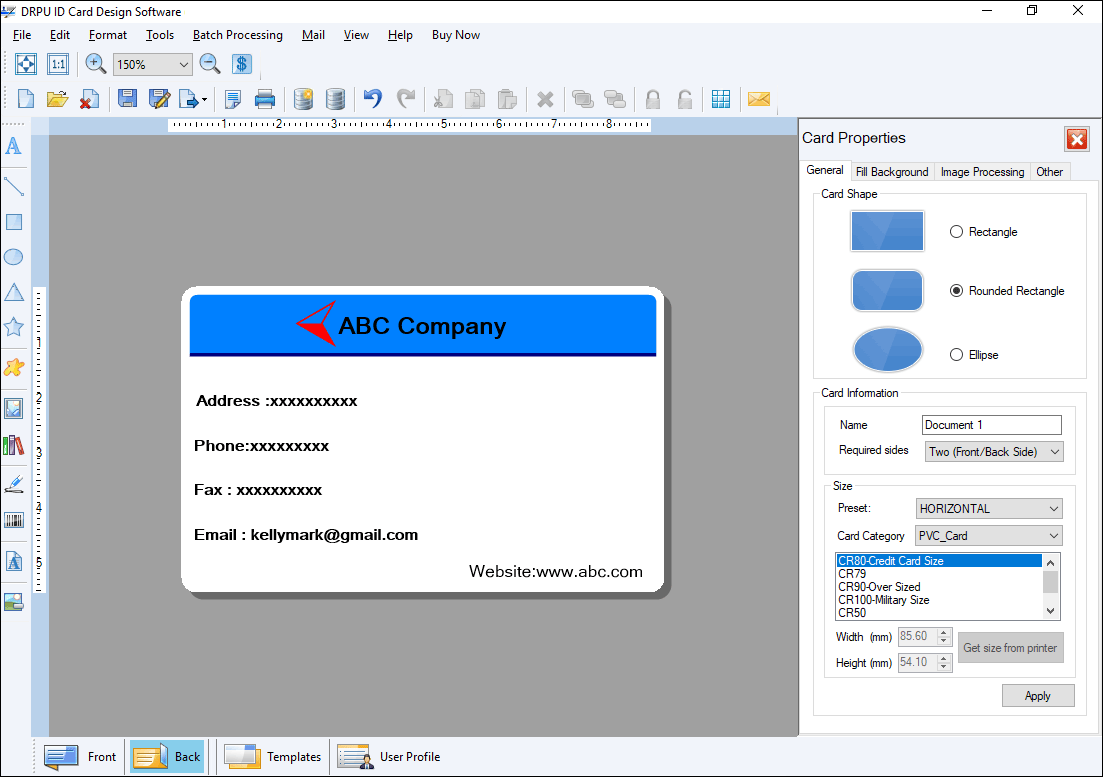Click the Undo arrow icon
Image resolution: width=1103 pixels, height=777 pixels.
tap(373, 99)
